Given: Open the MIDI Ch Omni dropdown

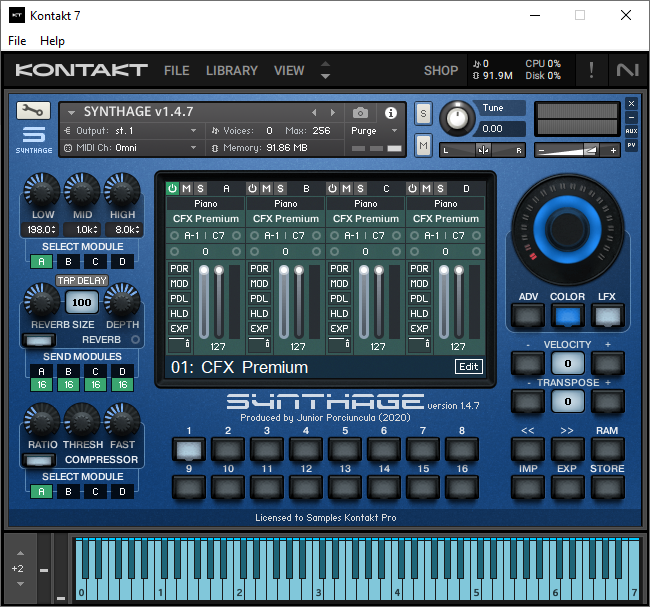Looking at the screenshot, I should pyautogui.click(x=131, y=148).
